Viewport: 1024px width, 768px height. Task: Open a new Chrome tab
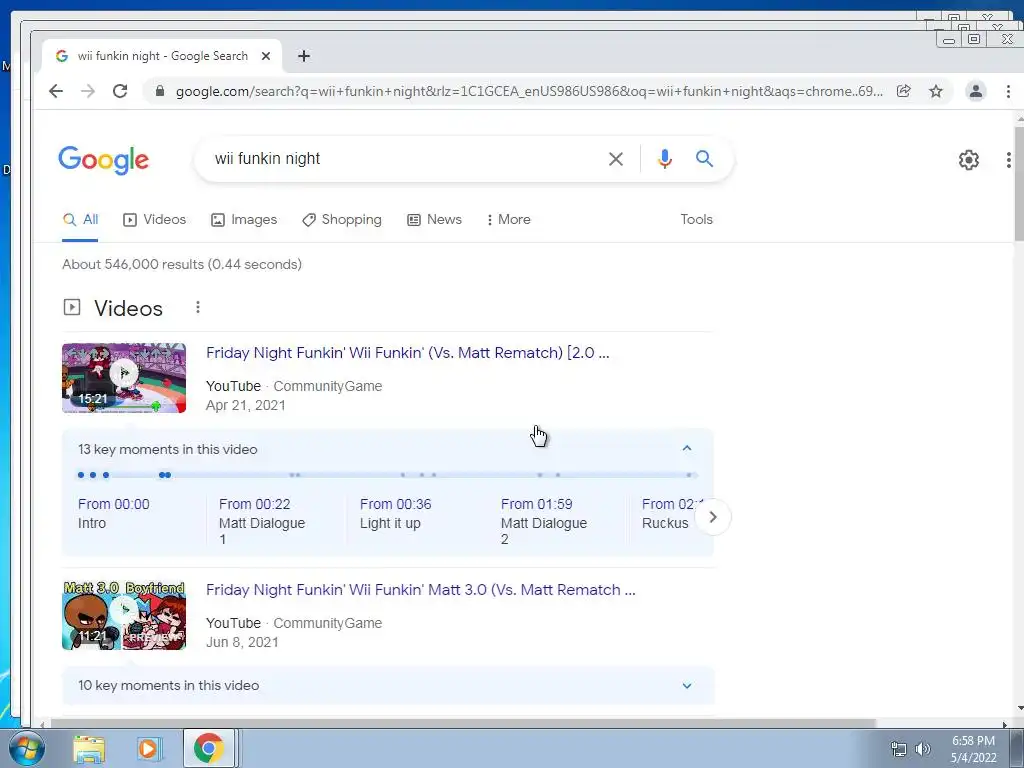coord(304,56)
